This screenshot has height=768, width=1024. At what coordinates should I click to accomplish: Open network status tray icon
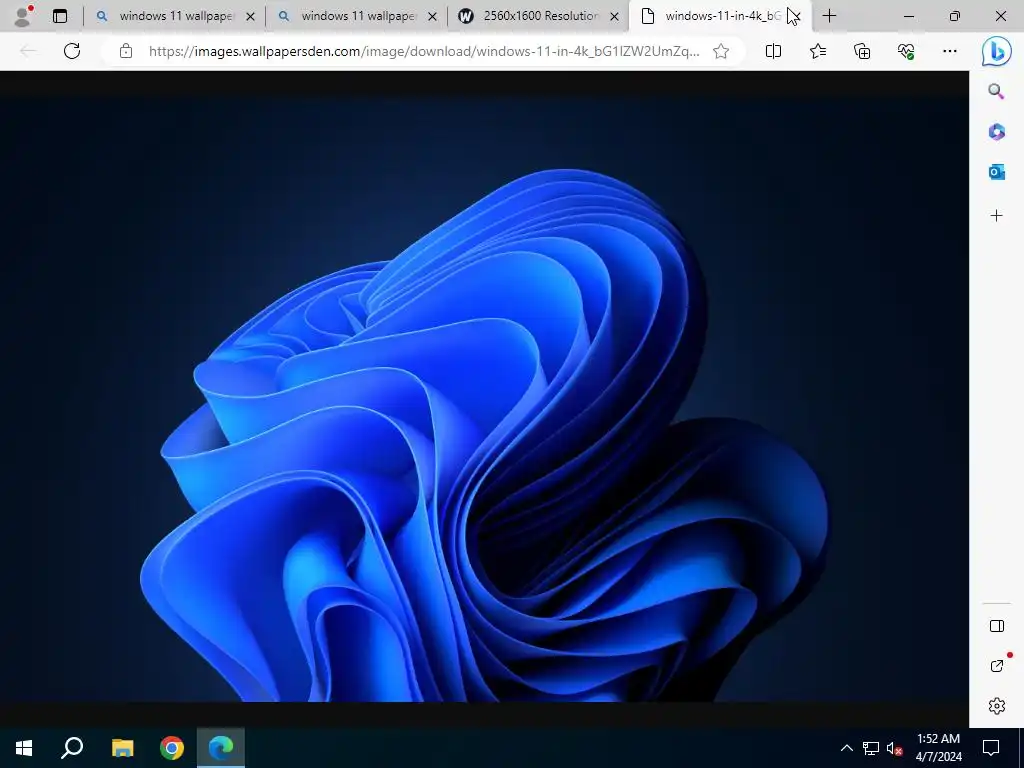click(871, 748)
